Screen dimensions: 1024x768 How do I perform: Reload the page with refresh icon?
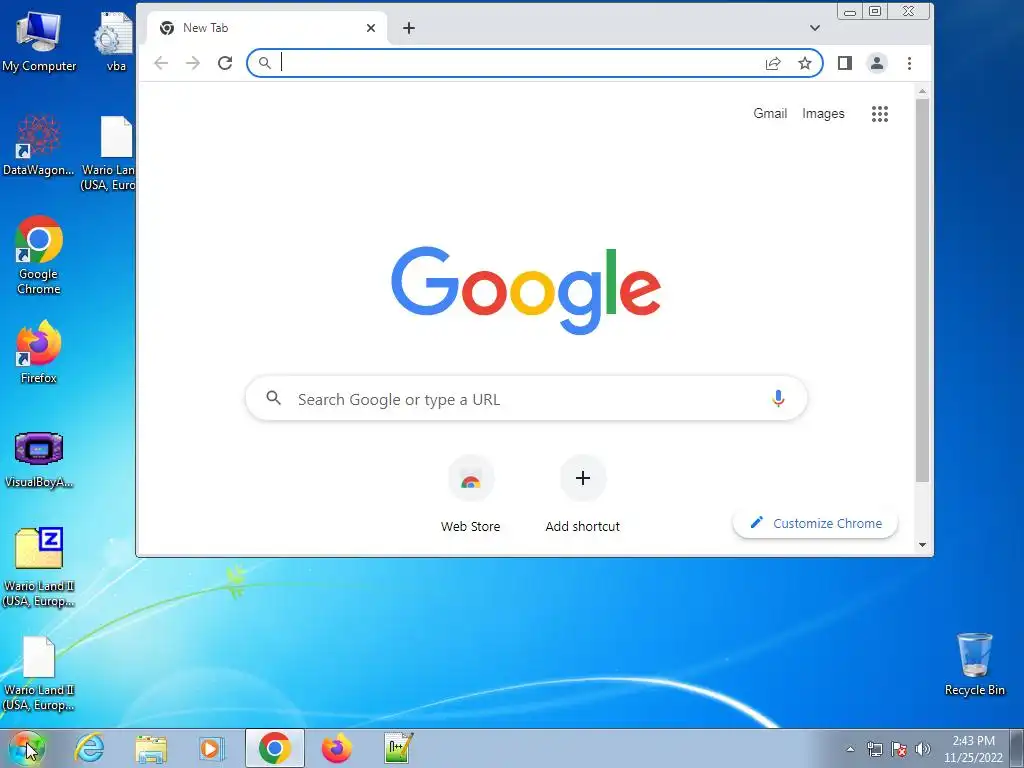(x=225, y=63)
